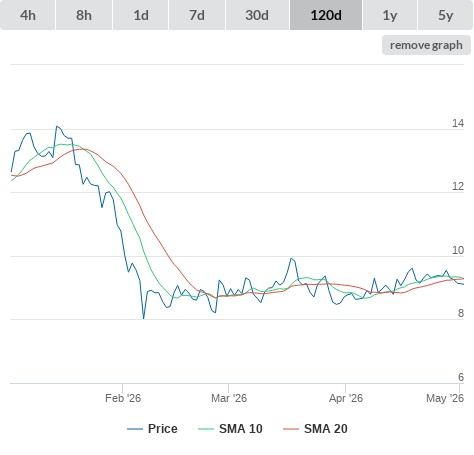Screen dimensions: 474x455
Task: Click the active 120d range tab
Action: 326,15
